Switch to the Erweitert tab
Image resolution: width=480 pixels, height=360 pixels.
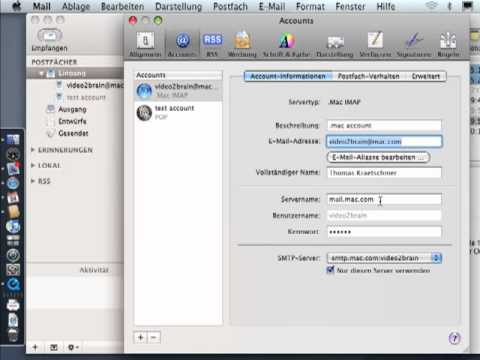[x=426, y=76]
